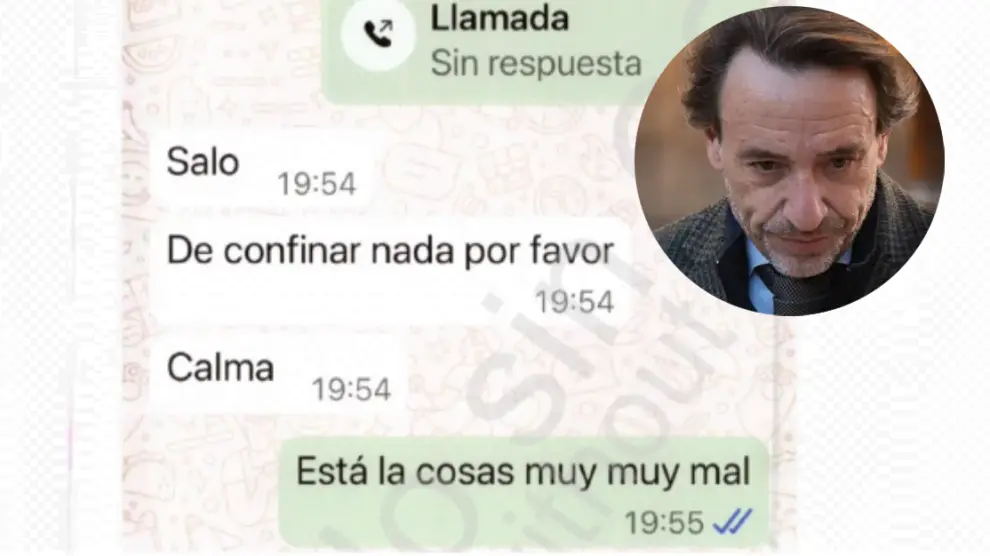Viewport: 990px width, 556px height.
Task: Click the 19:55 sent-message timestamp
Action: tap(664, 523)
